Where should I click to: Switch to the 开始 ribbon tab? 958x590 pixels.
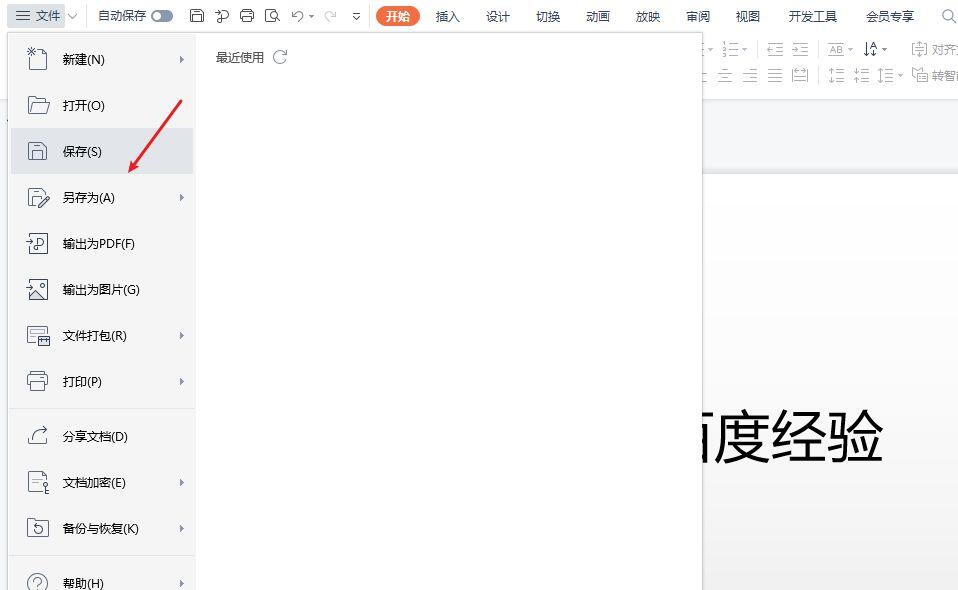coord(398,16)
